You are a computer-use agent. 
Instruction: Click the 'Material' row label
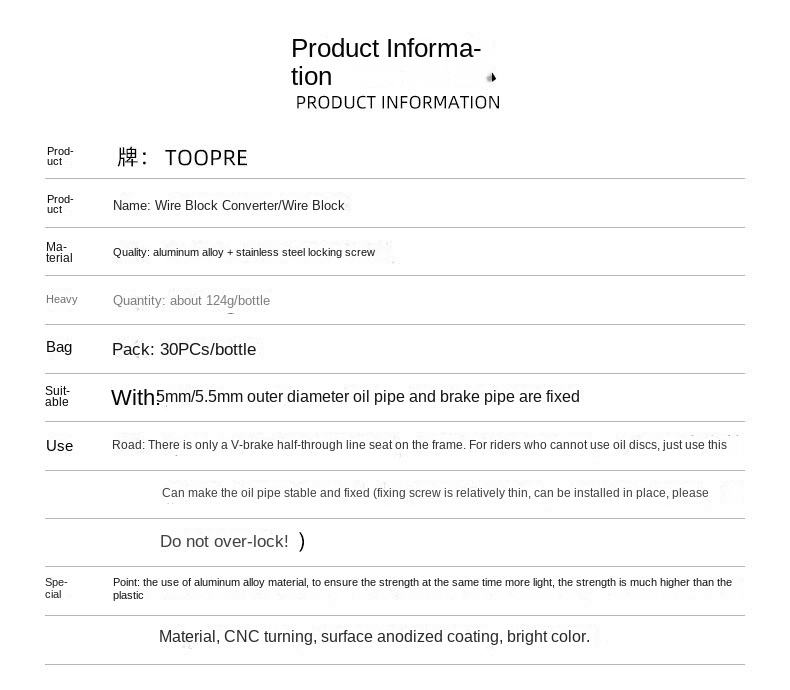coord(59,252)
